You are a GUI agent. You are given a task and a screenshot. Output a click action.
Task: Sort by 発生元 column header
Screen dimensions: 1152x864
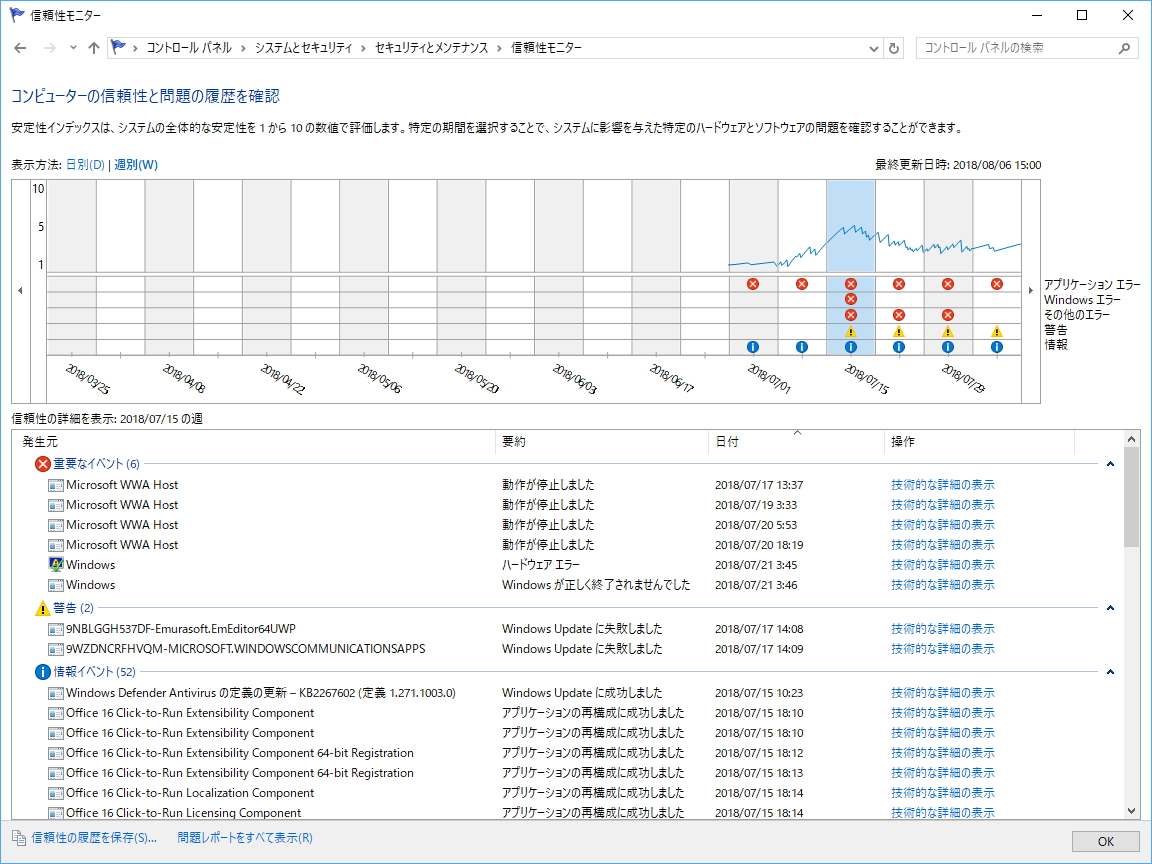253,442
